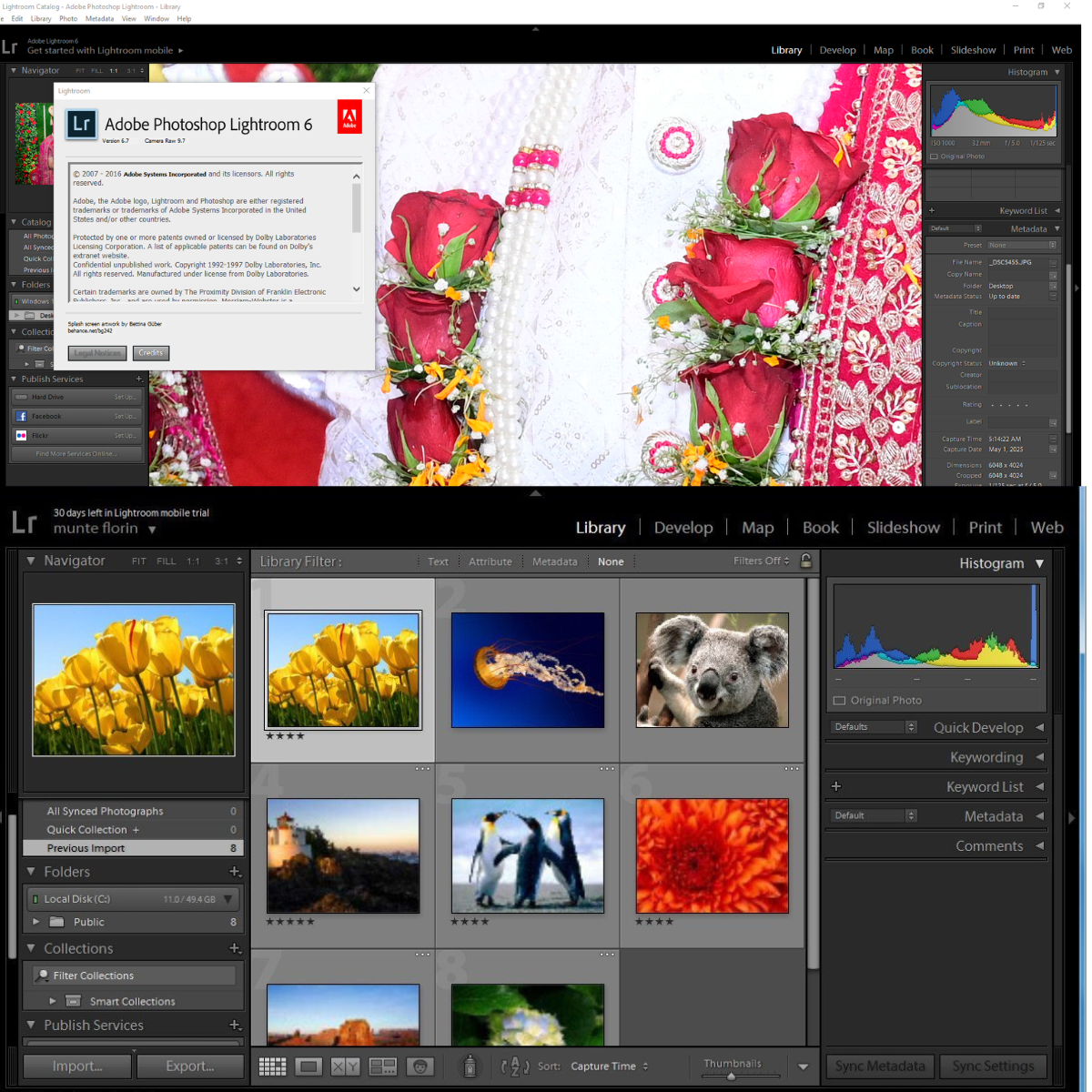Adjust the Thumbnails size slider
Viewport: 1092px width, 1092px height.
tap(731, 1076)
